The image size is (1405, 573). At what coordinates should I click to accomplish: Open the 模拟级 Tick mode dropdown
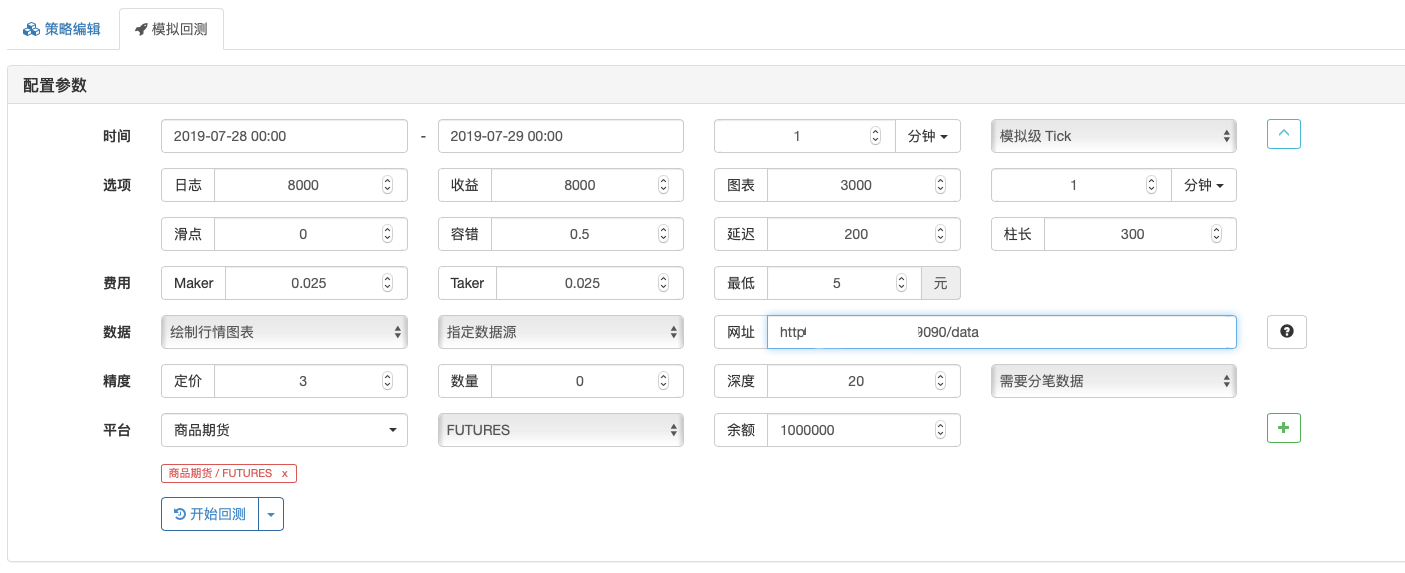pos(1113,136)
